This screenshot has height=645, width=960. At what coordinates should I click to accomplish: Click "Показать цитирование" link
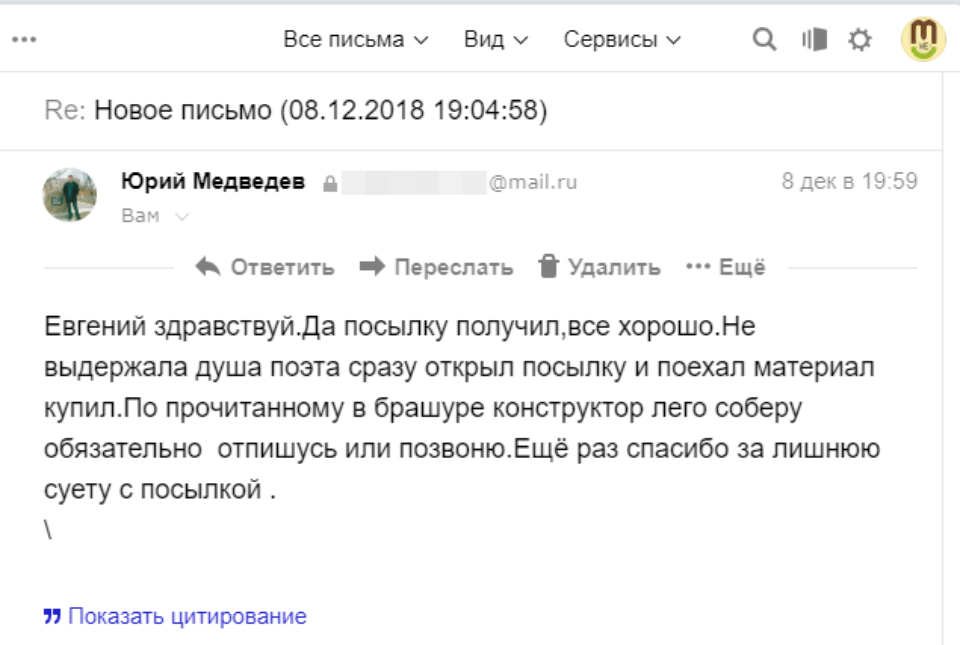tap(187, 616)
